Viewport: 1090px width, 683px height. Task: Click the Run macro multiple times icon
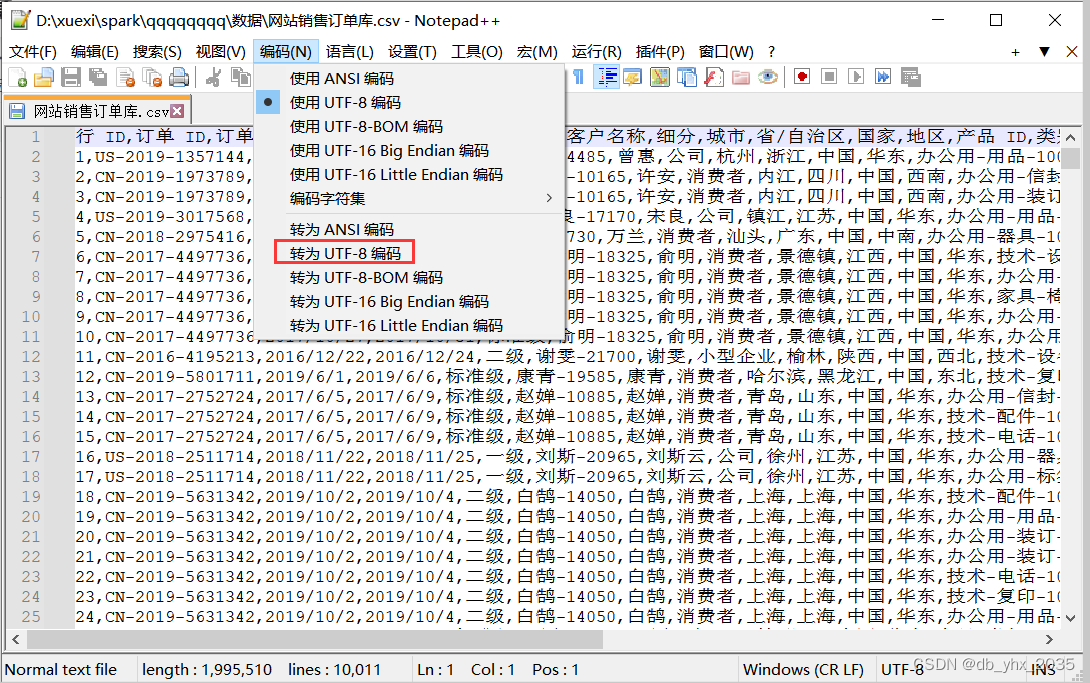(884, 76)
